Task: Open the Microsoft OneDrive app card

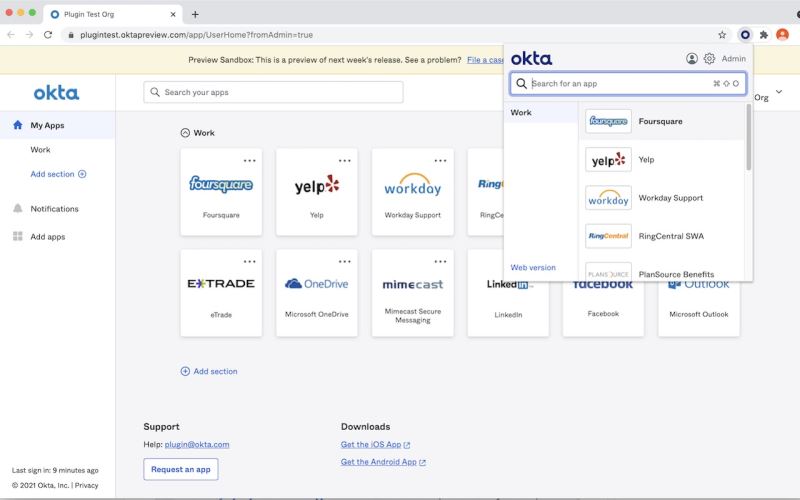Action: click(317, 293)
